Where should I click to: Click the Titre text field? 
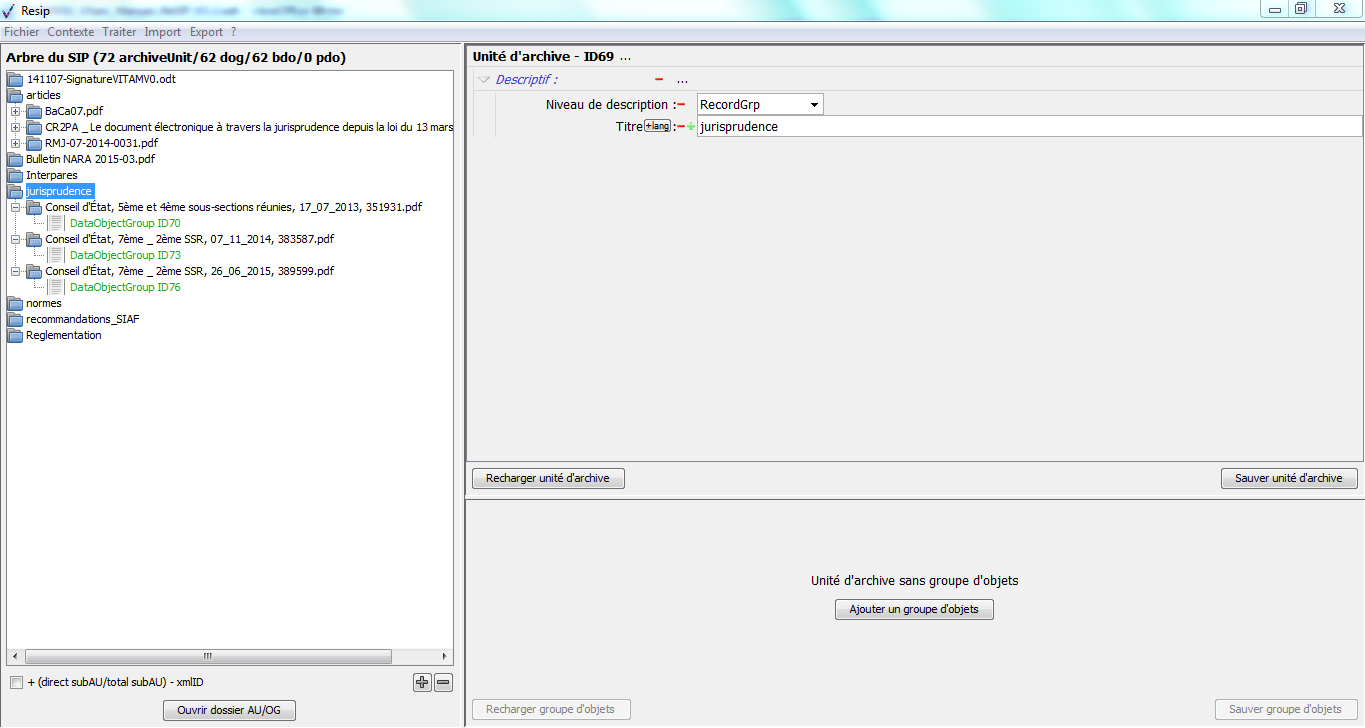[x=1028, y=127]
